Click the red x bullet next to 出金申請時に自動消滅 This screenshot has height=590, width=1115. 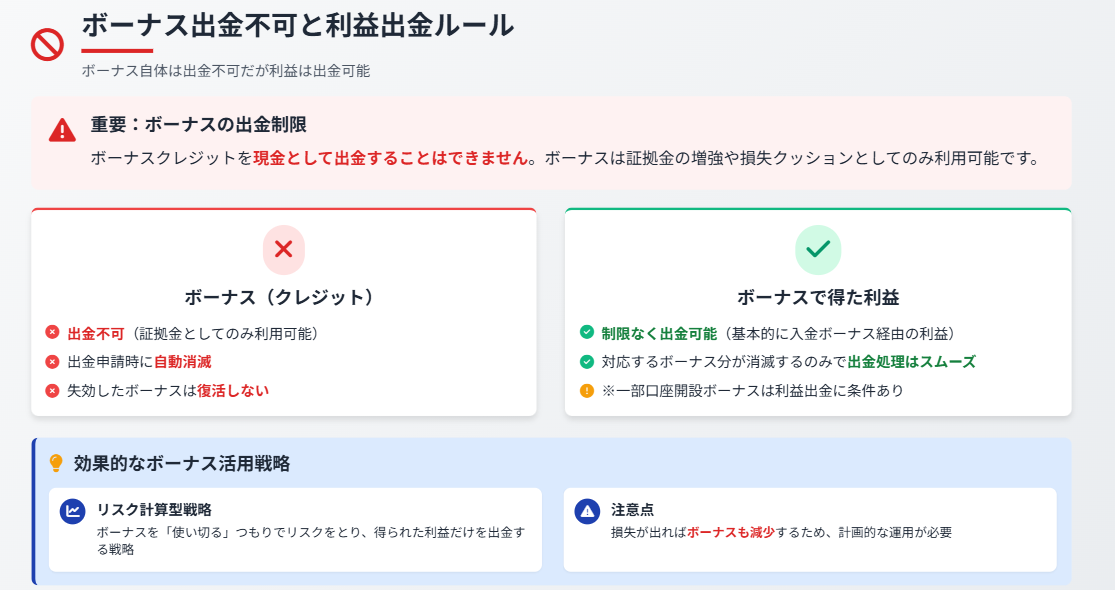53,362
